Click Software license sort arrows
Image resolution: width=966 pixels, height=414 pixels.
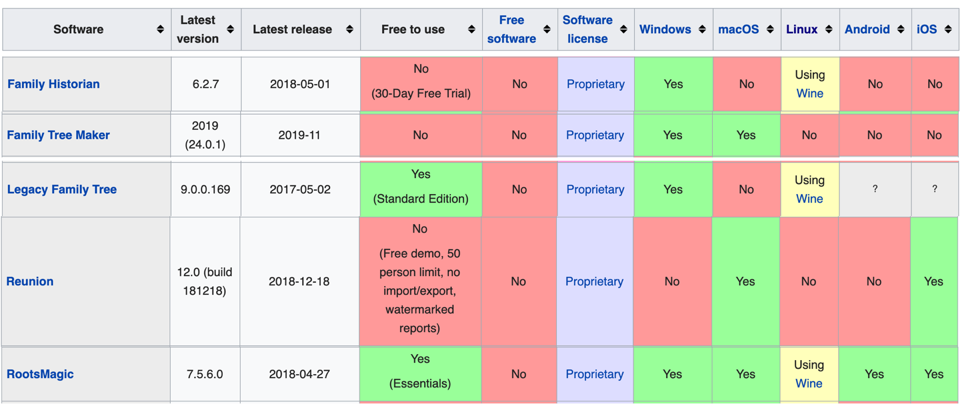623,30
